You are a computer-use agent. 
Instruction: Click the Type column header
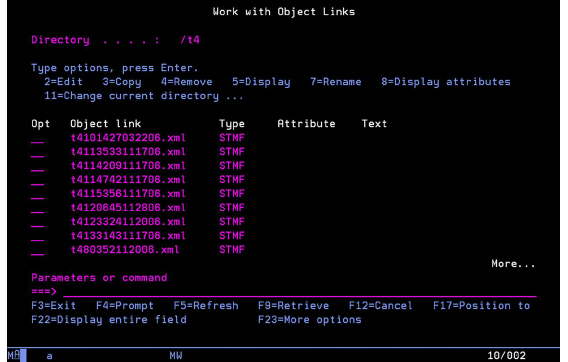tap(232, 124)
